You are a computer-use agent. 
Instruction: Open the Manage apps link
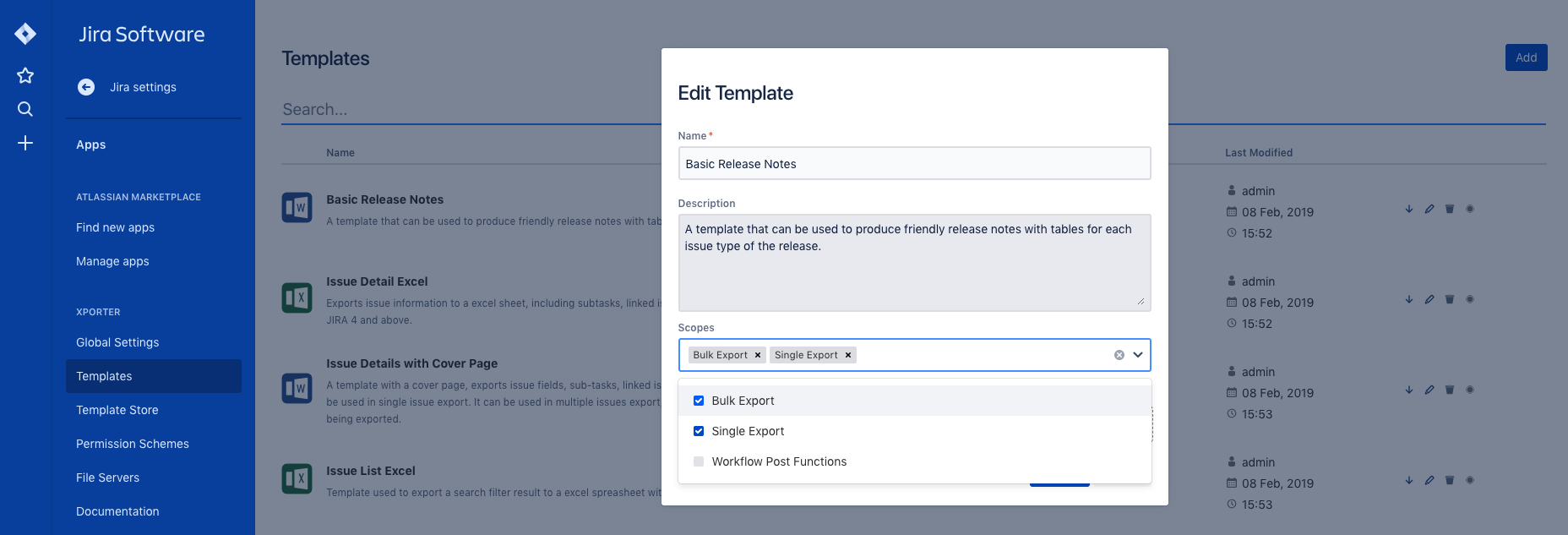112,261
